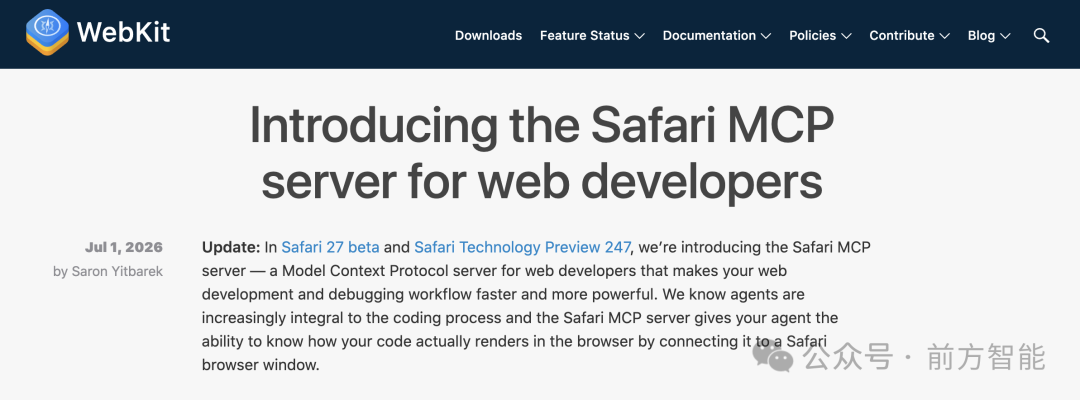The image size is (1080, 400).
Task: Follow the Safari Technology Preview 247 link
Action: tap(522, 247)
